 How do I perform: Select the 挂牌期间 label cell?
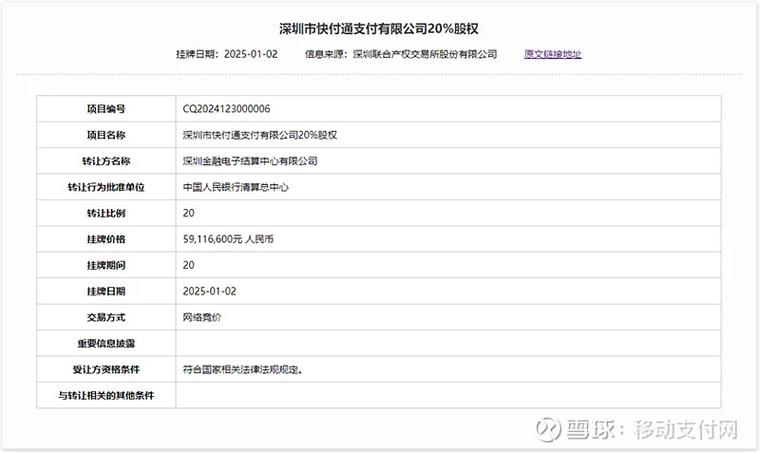click(106, 265)
